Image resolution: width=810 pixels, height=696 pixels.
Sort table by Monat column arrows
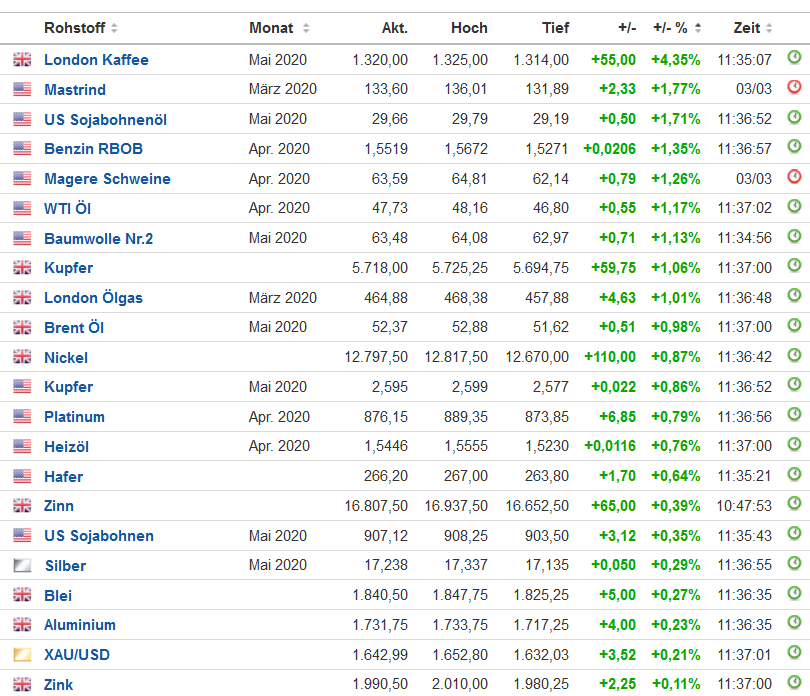(306, 28)
